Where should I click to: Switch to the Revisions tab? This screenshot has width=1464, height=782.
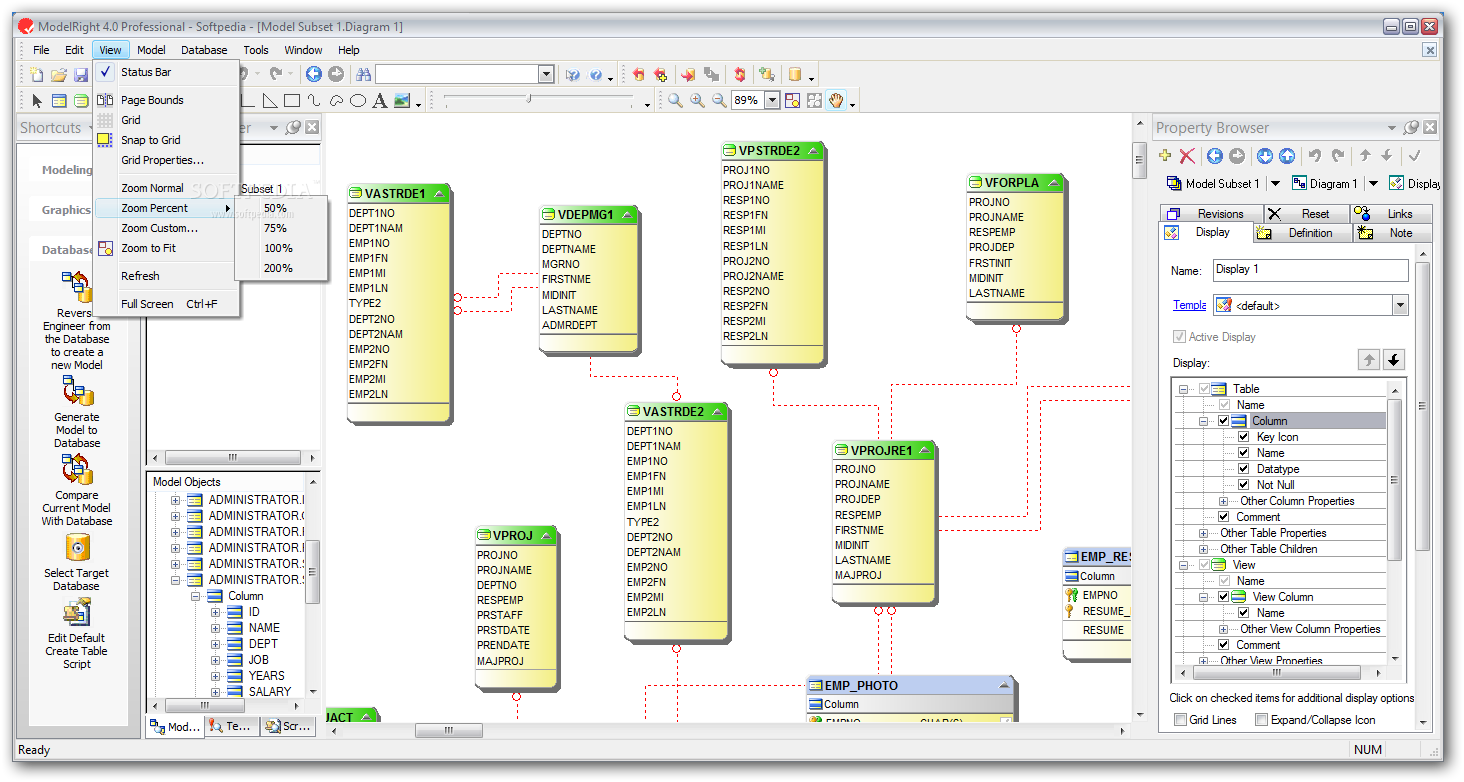click(1212, 214)
